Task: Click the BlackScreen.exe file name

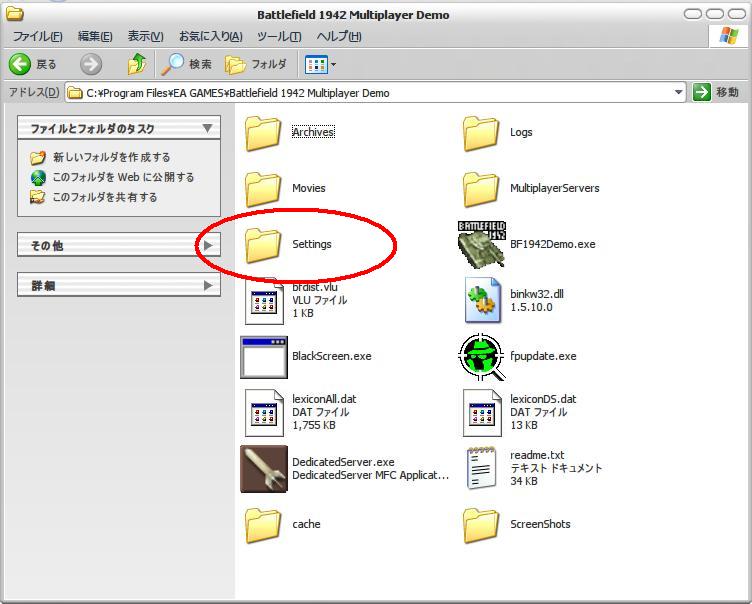Action: click(332, 356)
